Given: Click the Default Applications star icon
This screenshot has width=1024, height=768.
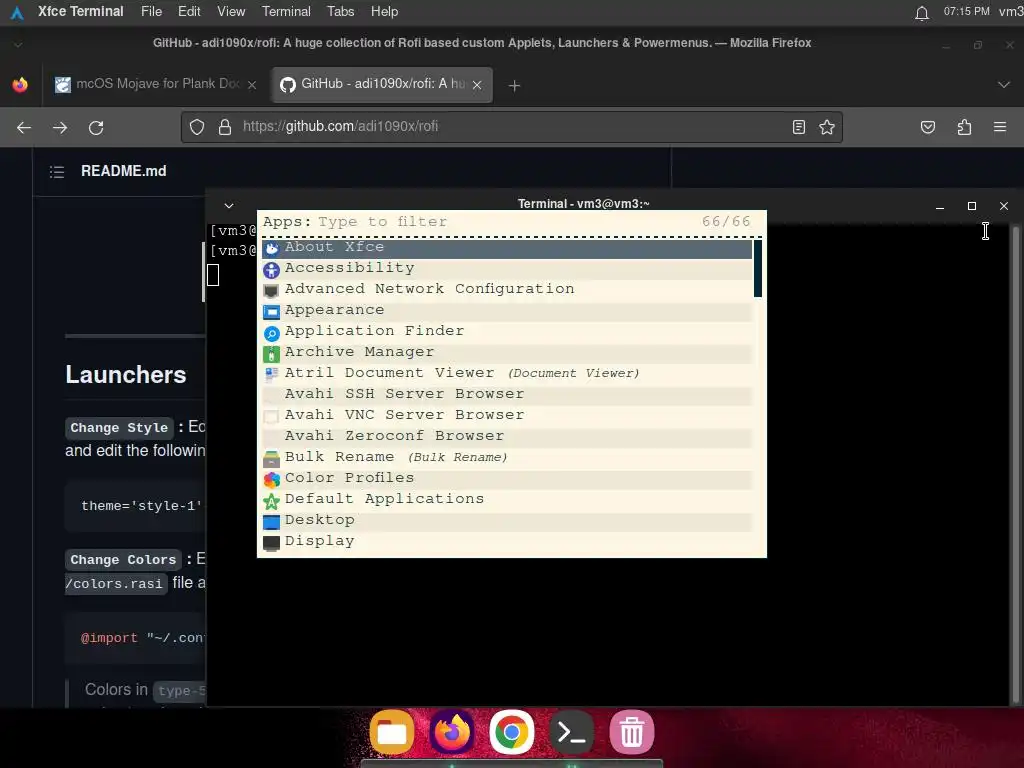Looking at the screenshot, I should click(x=271, y=501).
